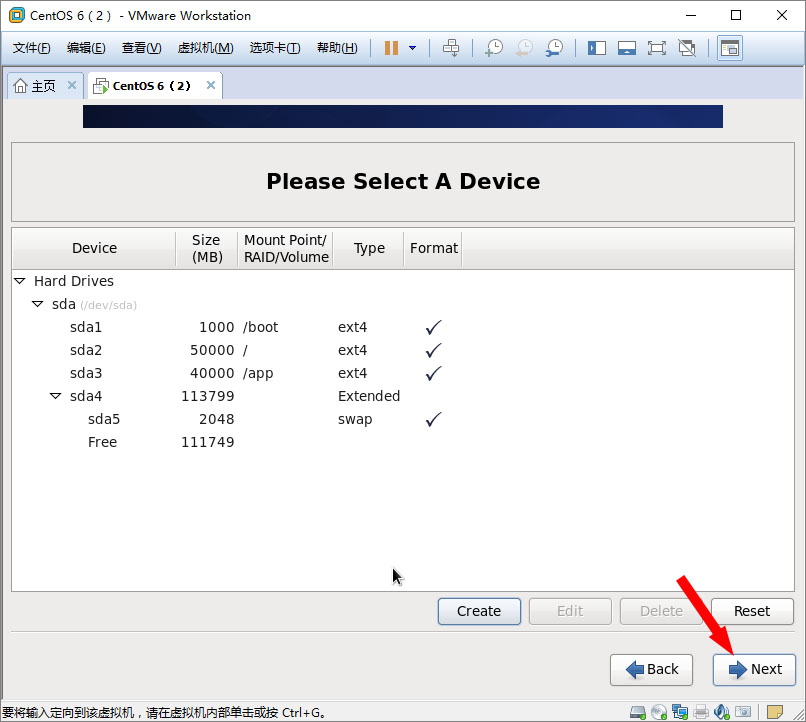Go Back to previous installer step
The width and height of the screenshot is (806, 722).
pos(651,670)
